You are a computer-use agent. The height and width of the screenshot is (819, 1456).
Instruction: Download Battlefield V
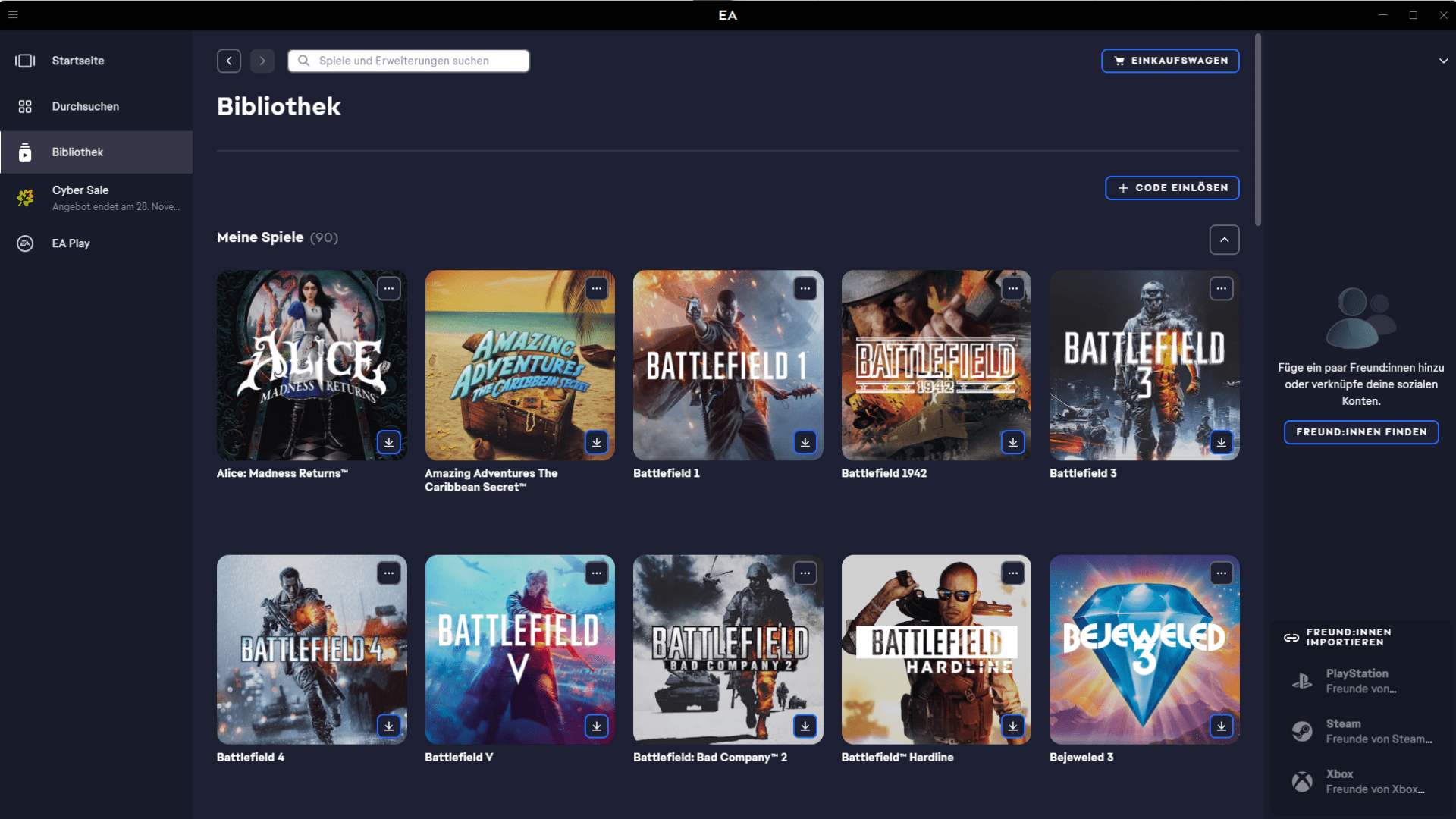(597, 726)
